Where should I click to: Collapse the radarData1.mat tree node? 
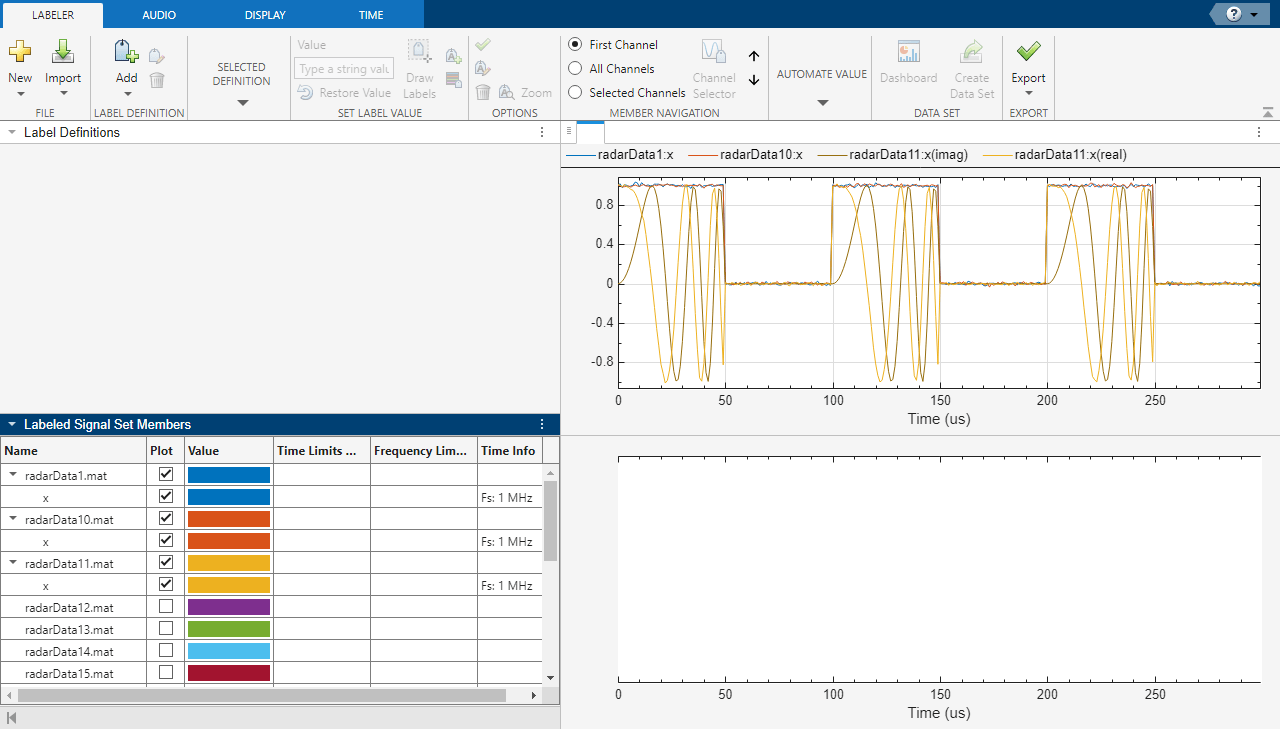pos(14,476)
